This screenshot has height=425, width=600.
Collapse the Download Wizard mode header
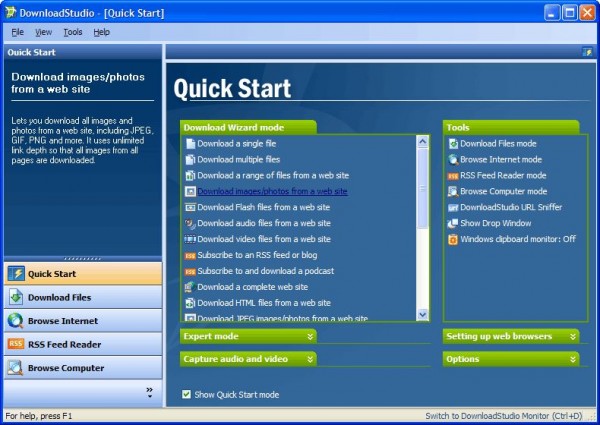248,127
